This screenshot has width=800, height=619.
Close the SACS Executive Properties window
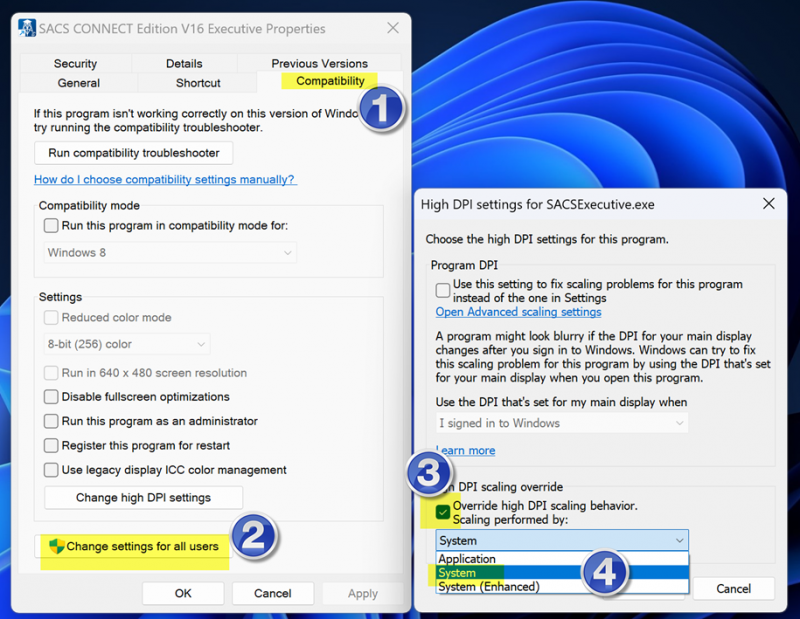pyautogui.click(x=393, y=28)
